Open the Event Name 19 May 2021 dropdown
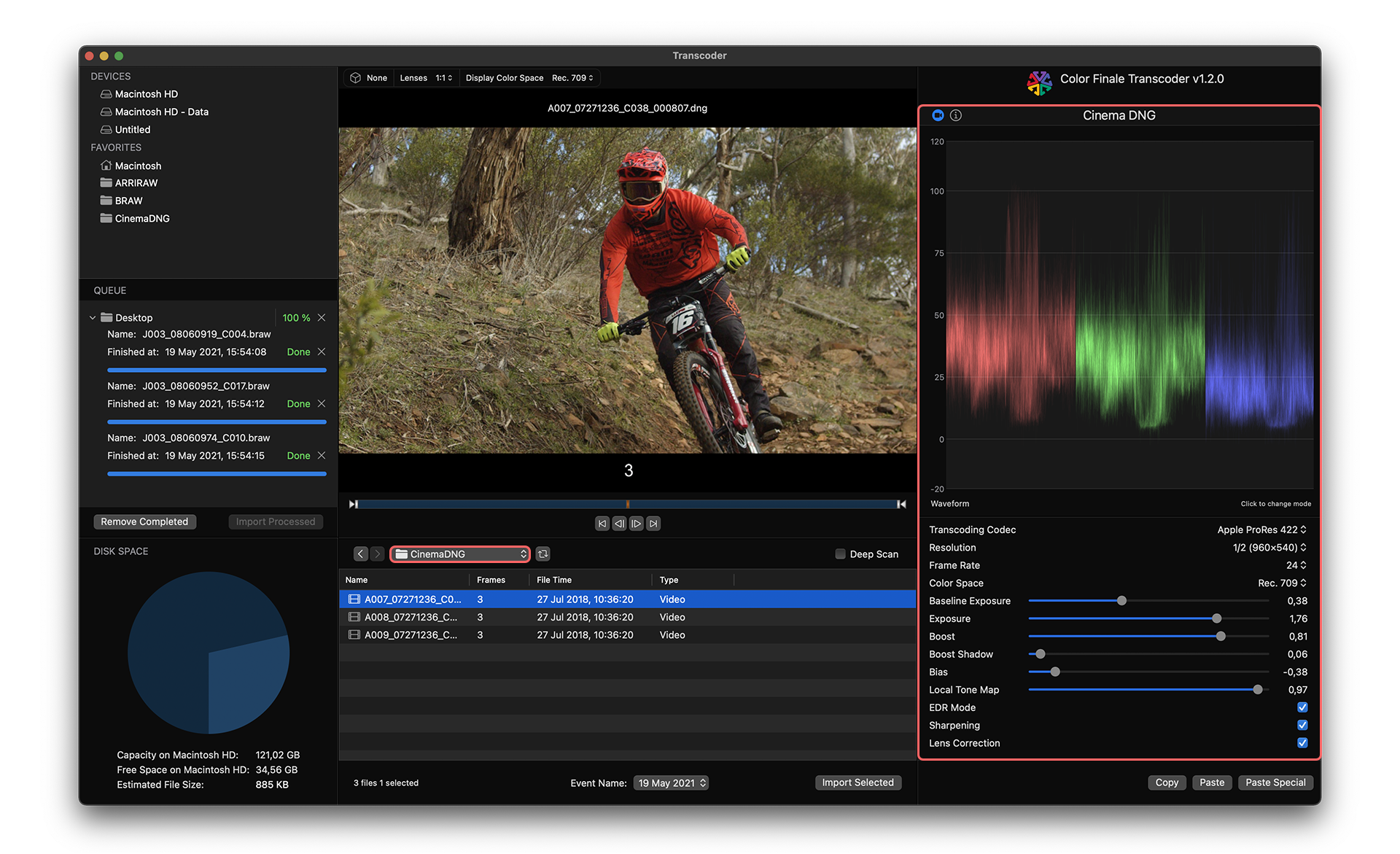The image size is (1400, 854). (671, 783)
